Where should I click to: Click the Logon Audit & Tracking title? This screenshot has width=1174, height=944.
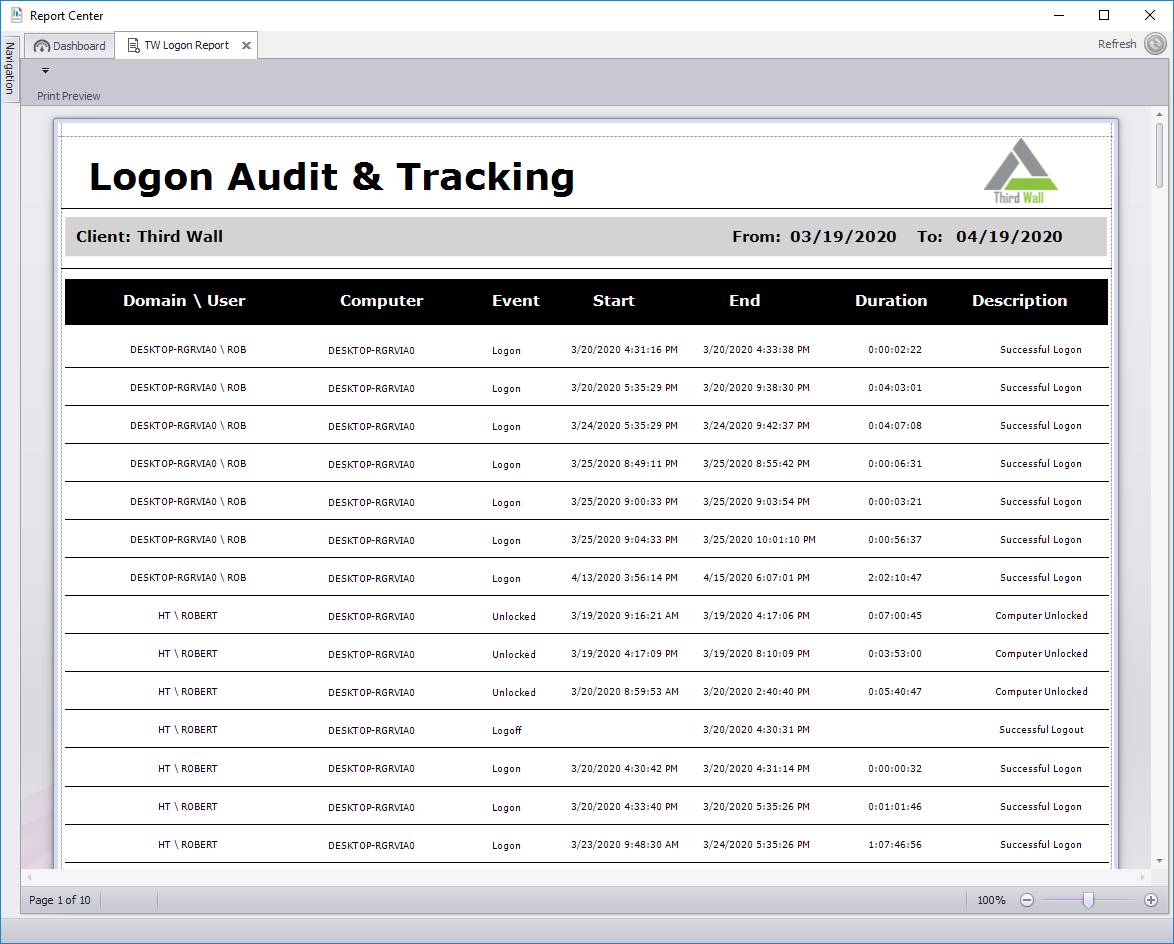(x=332, y=177)
